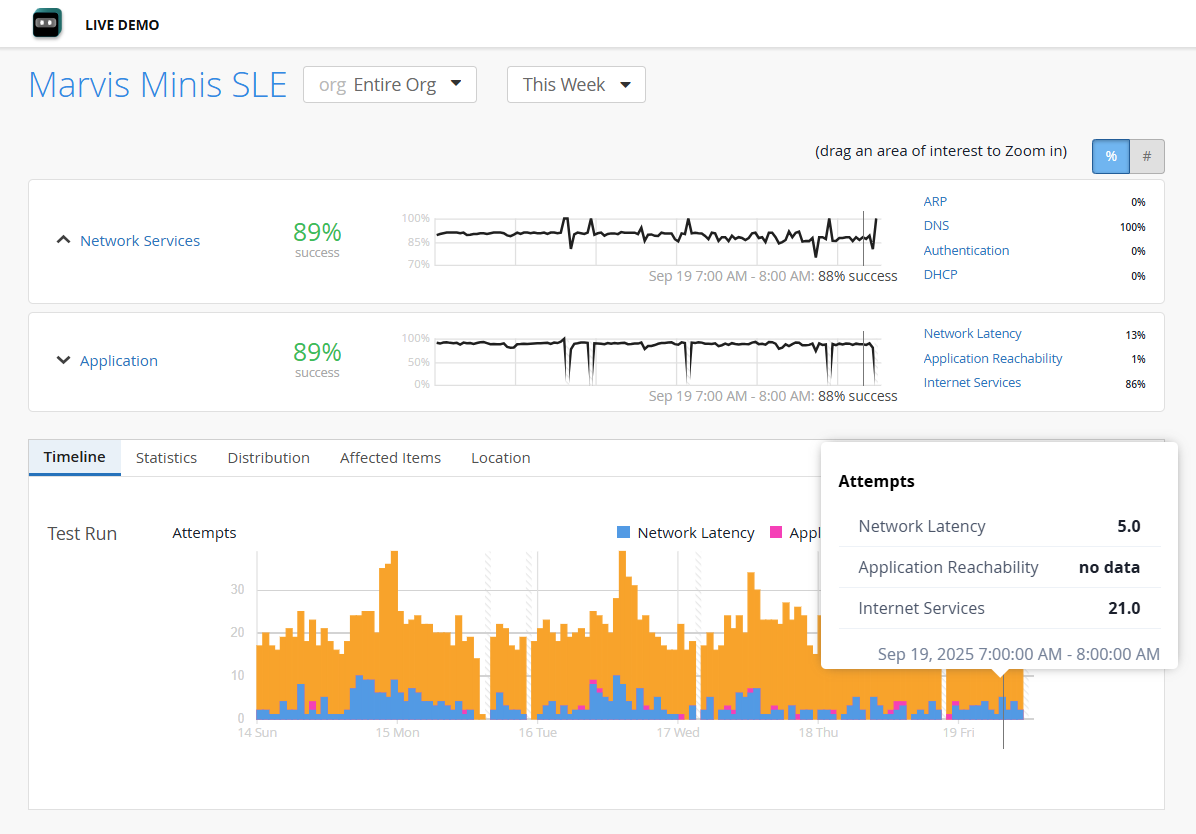Switch to the Distribution tab
This screenshot has height=834, width=1196.
(x=268, y=458)
